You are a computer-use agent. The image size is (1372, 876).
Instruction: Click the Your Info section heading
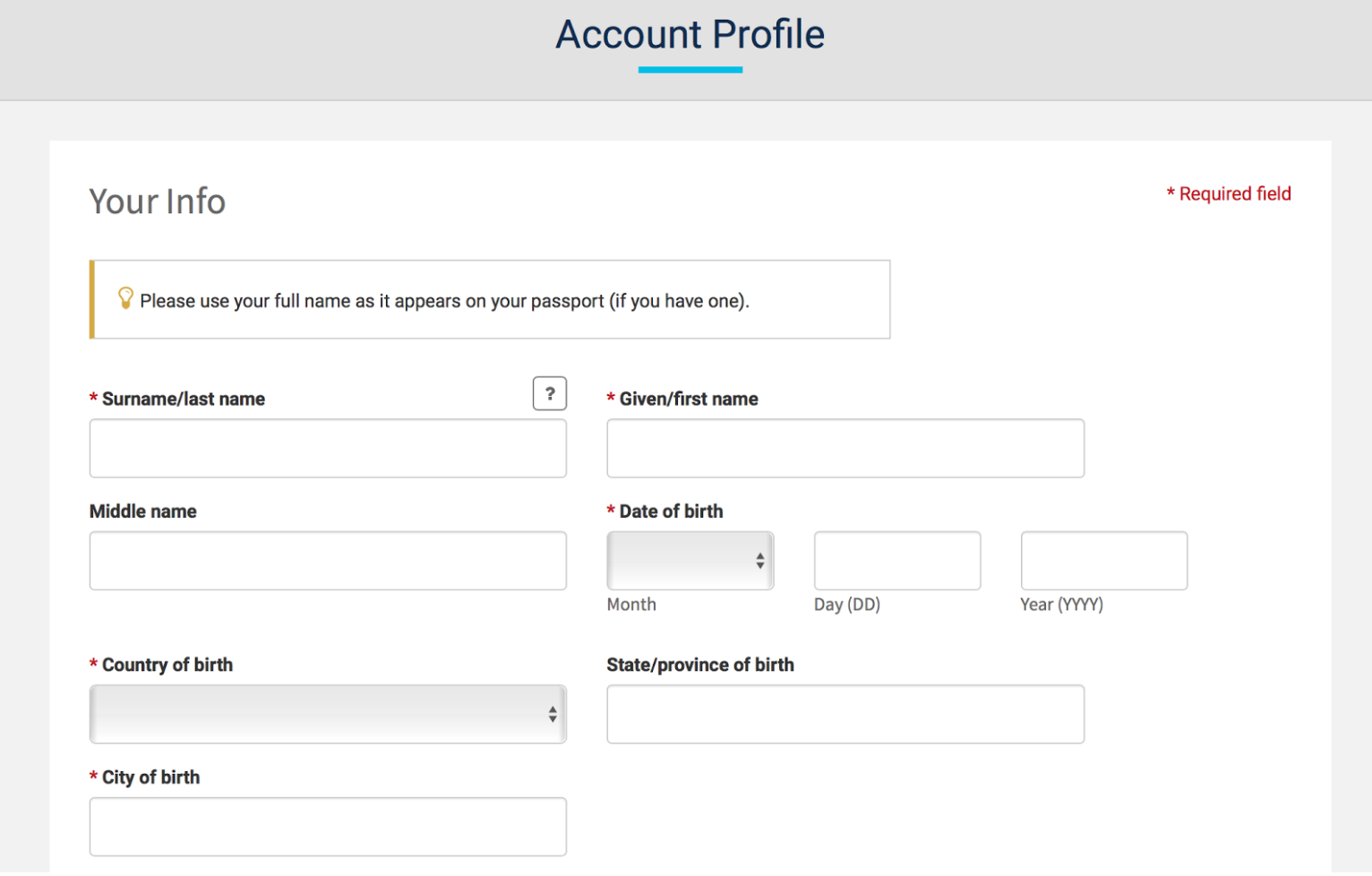coord(158,202)
